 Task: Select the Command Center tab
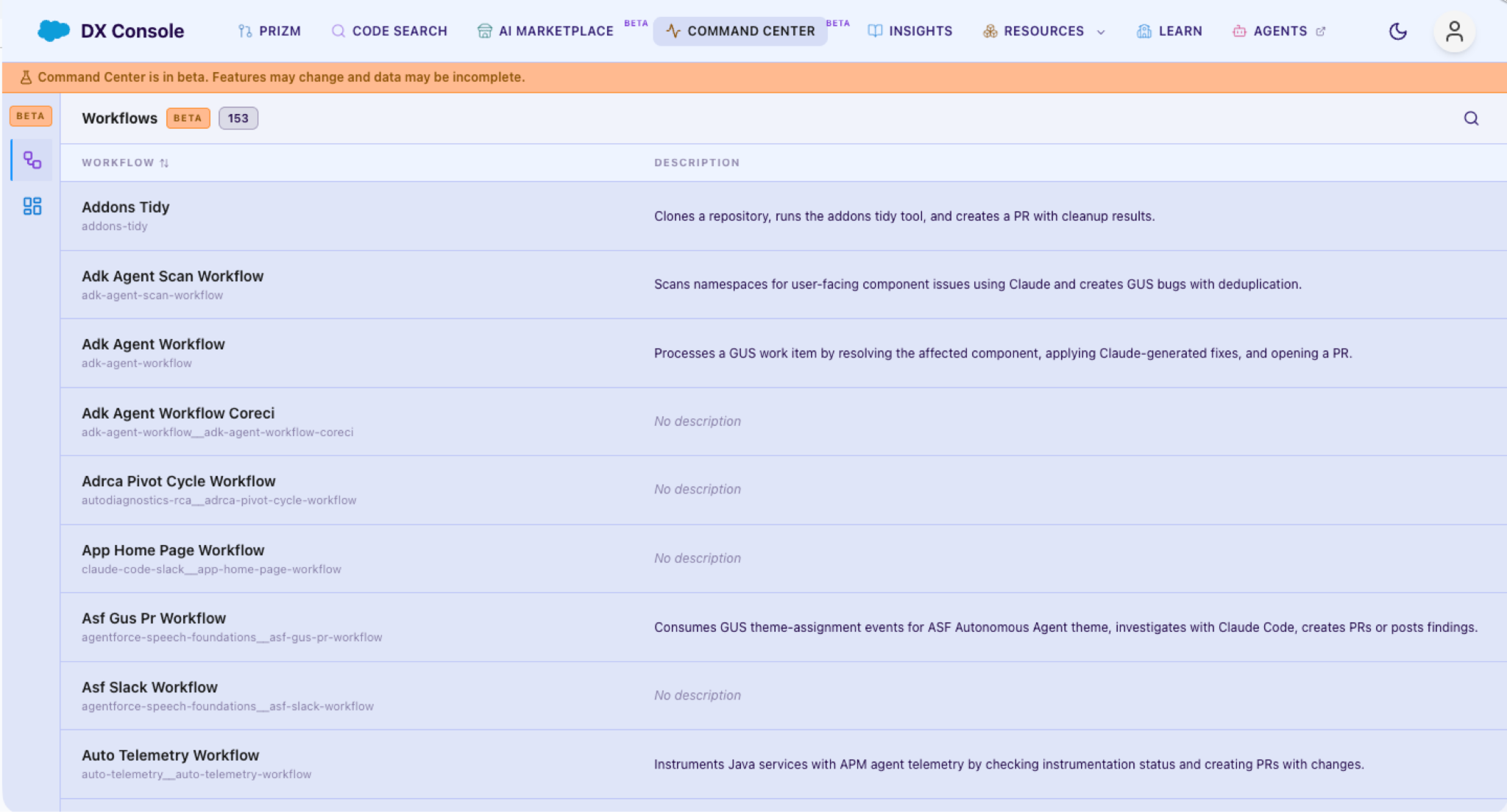click(x=740, y=31)
